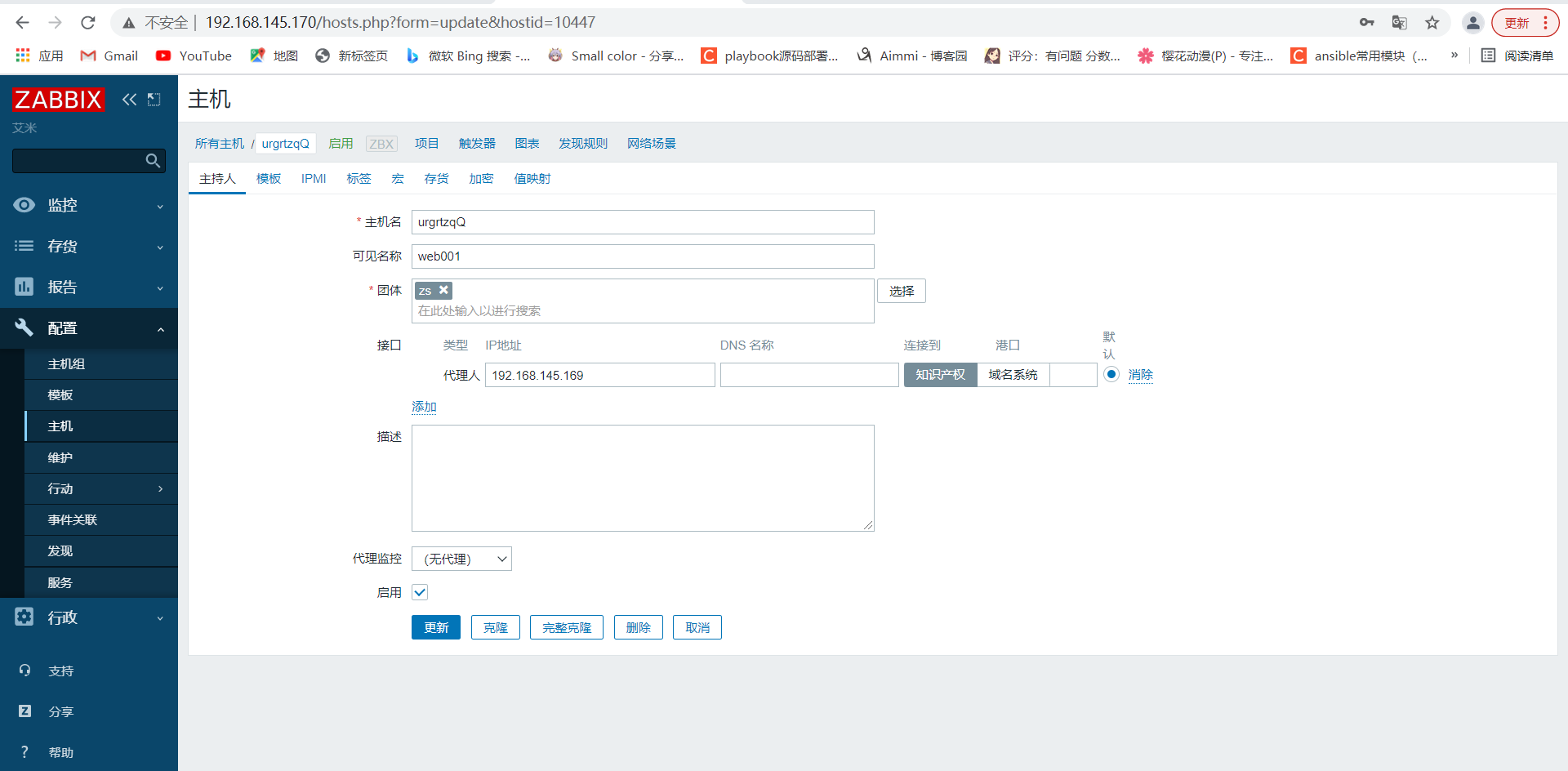
Task: Click the 更新 submit button
Action: click(436, 627)
